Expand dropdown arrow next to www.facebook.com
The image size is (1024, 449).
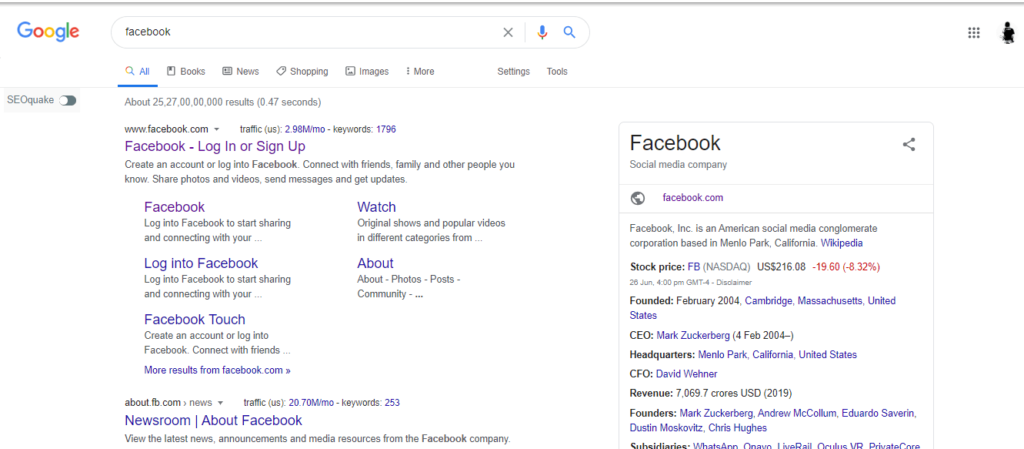217,129
